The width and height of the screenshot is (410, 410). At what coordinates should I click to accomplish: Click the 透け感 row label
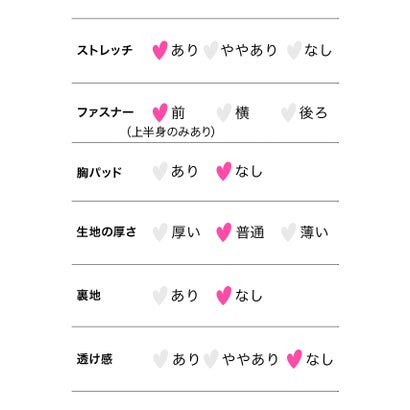[x=95, y=359]
